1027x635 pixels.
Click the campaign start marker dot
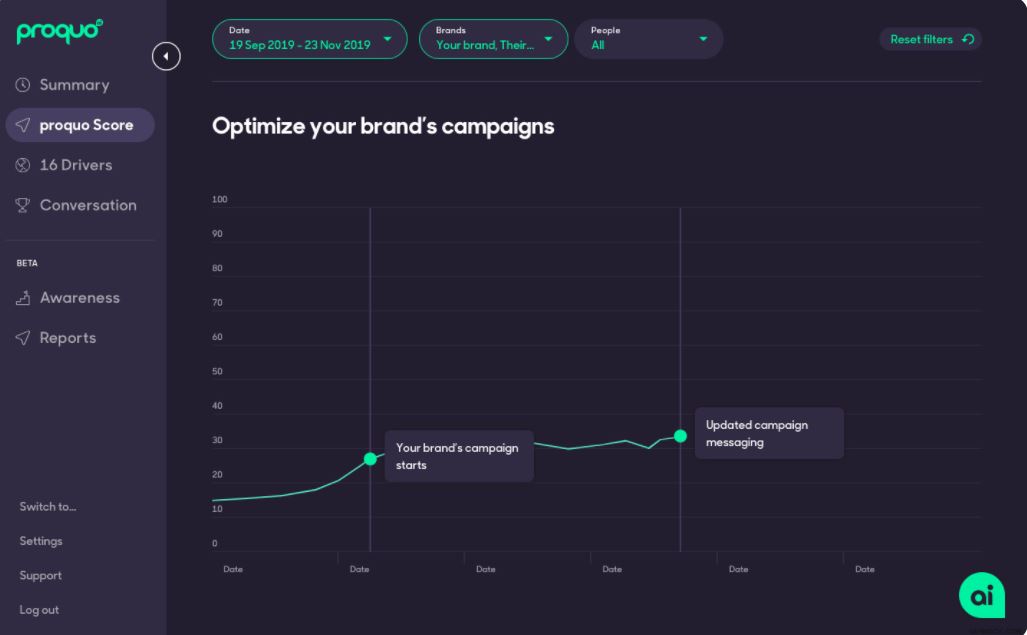pyautogui.click(x=370, y=459)
